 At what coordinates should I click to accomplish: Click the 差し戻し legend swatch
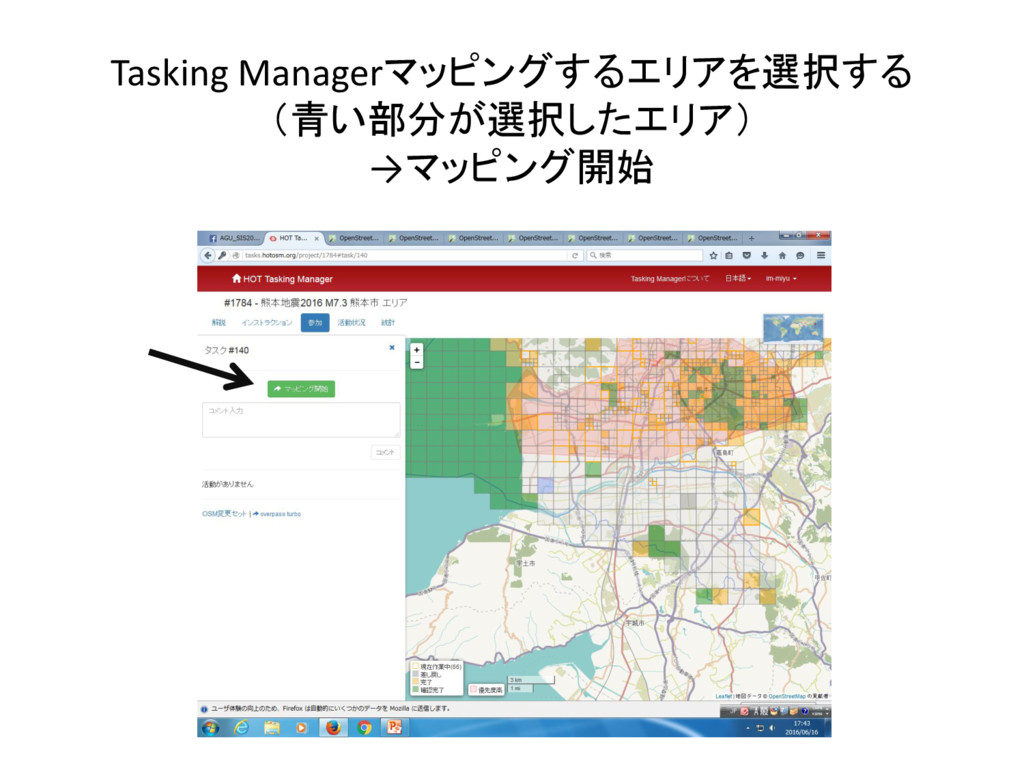415,675
